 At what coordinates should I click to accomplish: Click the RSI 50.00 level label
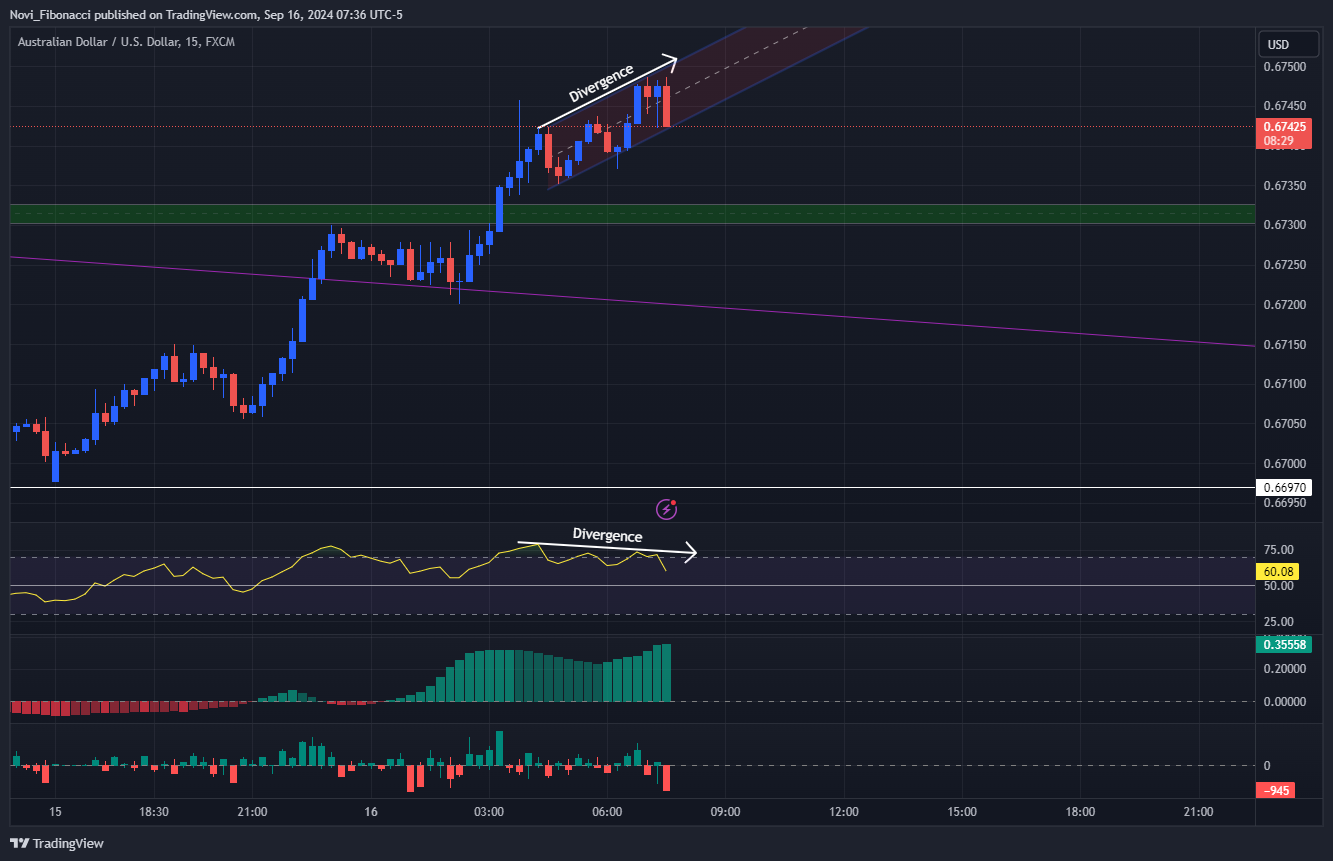pyautogui.click(x=1279, y=586)
